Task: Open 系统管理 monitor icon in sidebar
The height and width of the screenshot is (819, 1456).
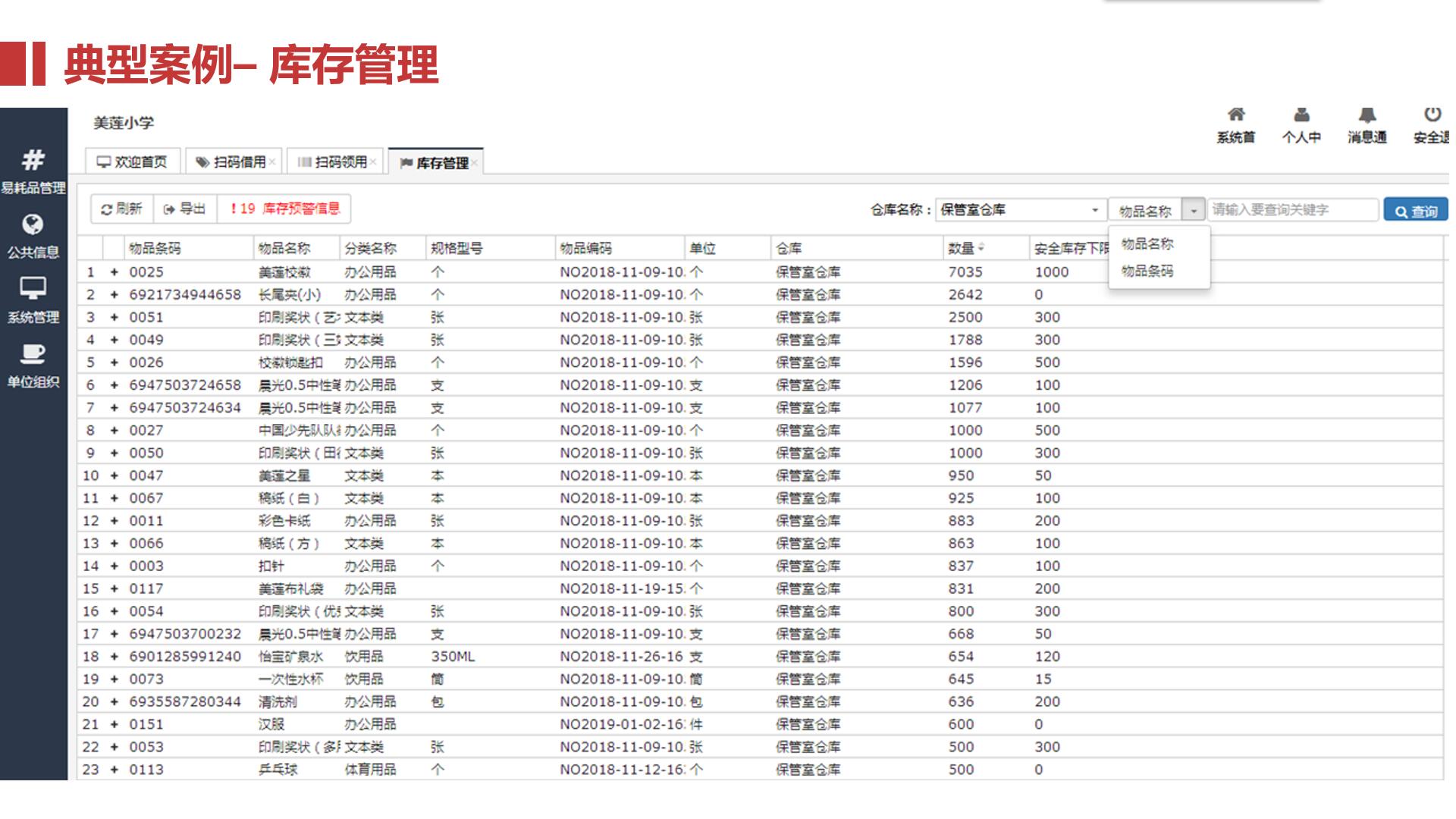Action: 33,288
